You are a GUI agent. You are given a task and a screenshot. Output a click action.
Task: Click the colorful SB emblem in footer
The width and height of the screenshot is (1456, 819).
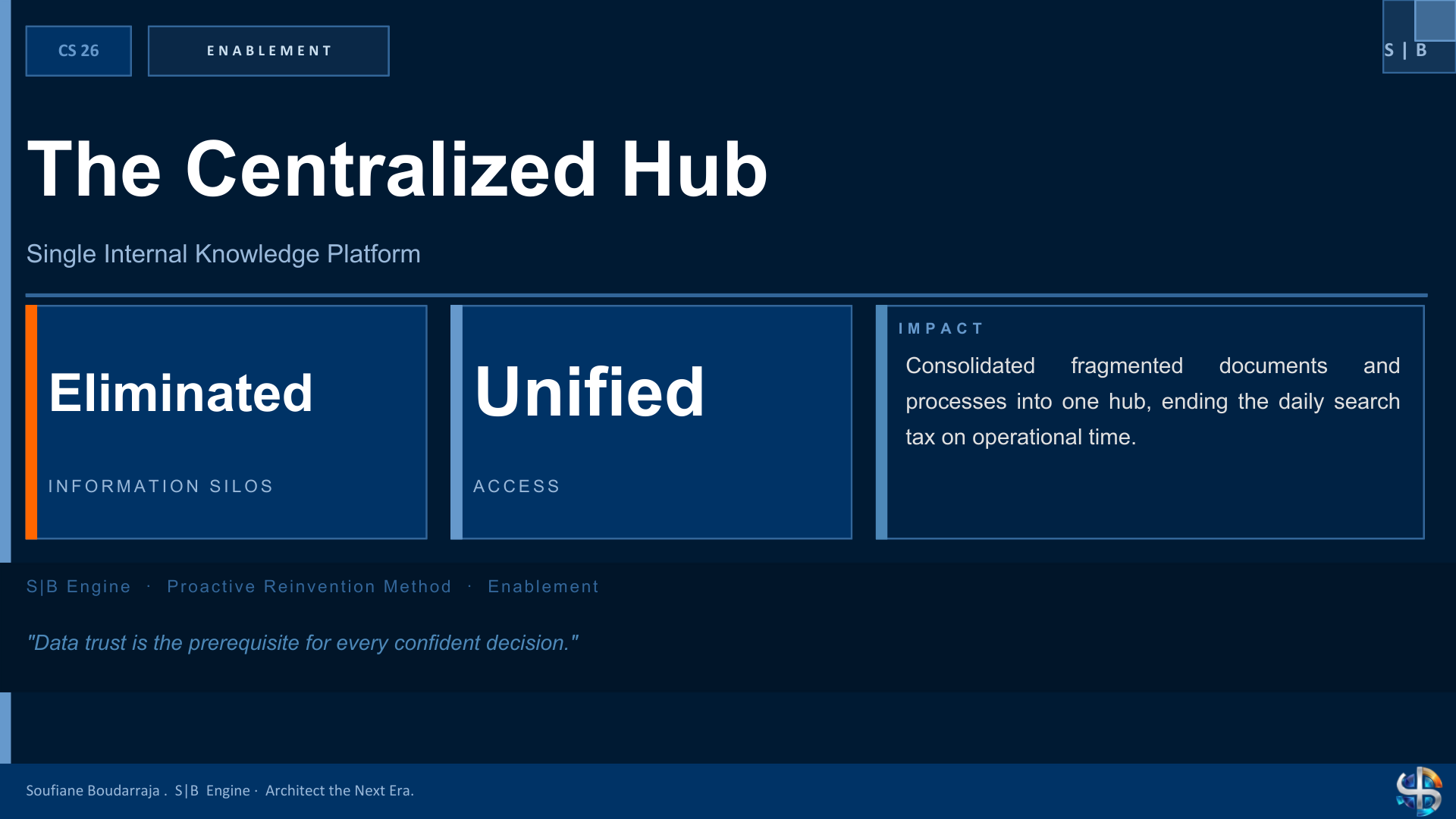tap(1419, 791)
